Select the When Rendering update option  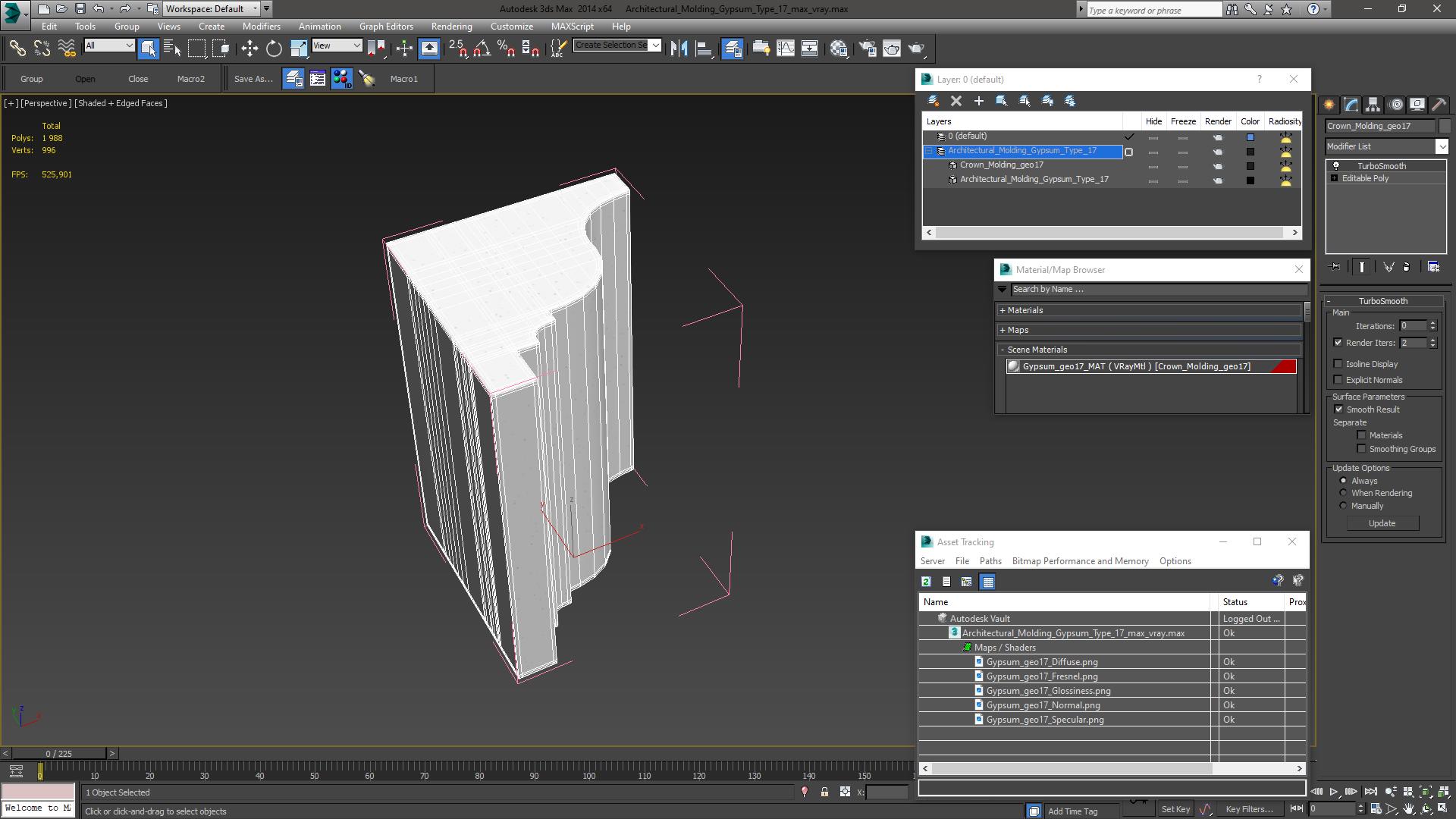1344,493
